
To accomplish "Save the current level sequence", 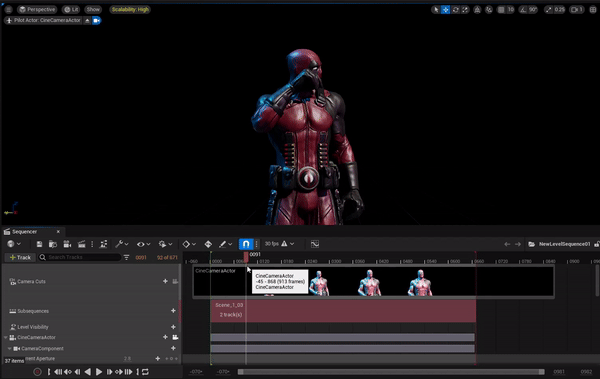I will coord(39,244).
